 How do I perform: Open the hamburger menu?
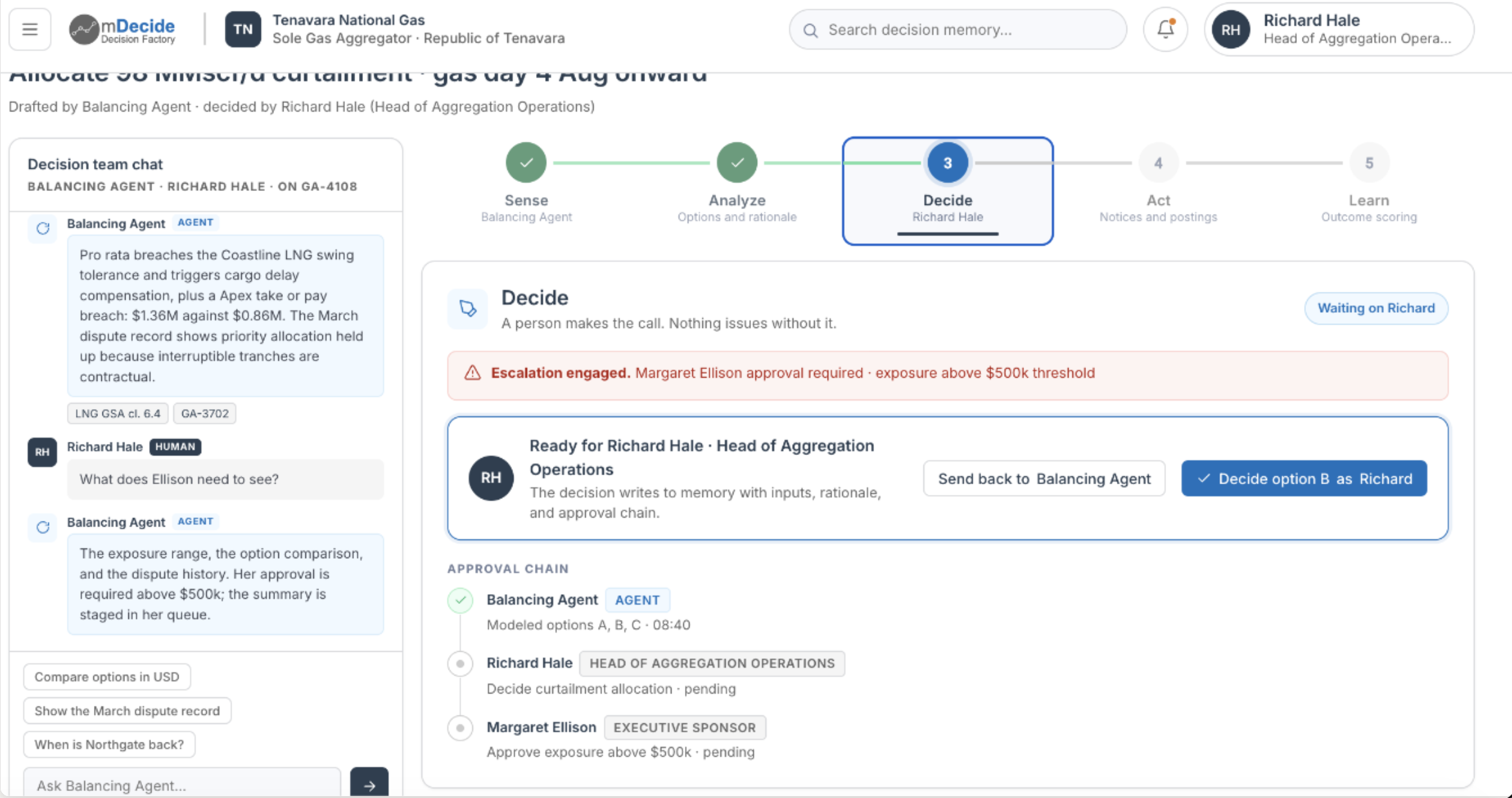click(x=30, y=29)
